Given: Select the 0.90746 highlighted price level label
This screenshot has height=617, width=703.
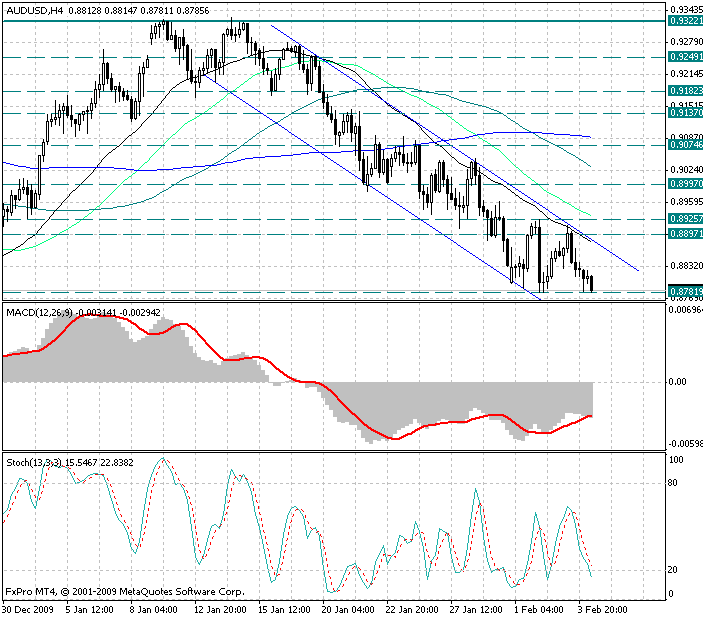Looking at the screenshot, I should coord(685,145).
